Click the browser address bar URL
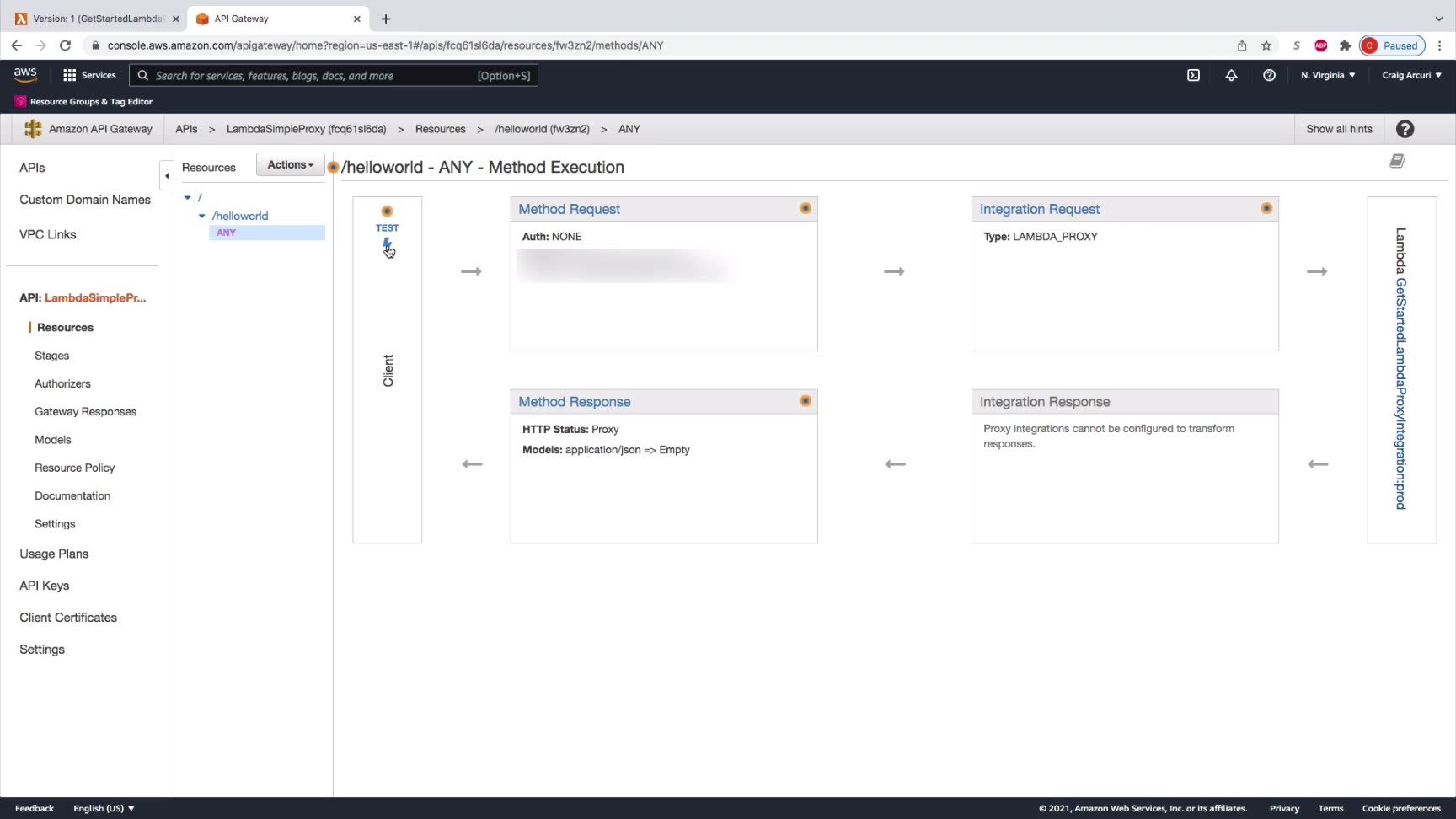The image size is (1456, 819). coord(385,45)
